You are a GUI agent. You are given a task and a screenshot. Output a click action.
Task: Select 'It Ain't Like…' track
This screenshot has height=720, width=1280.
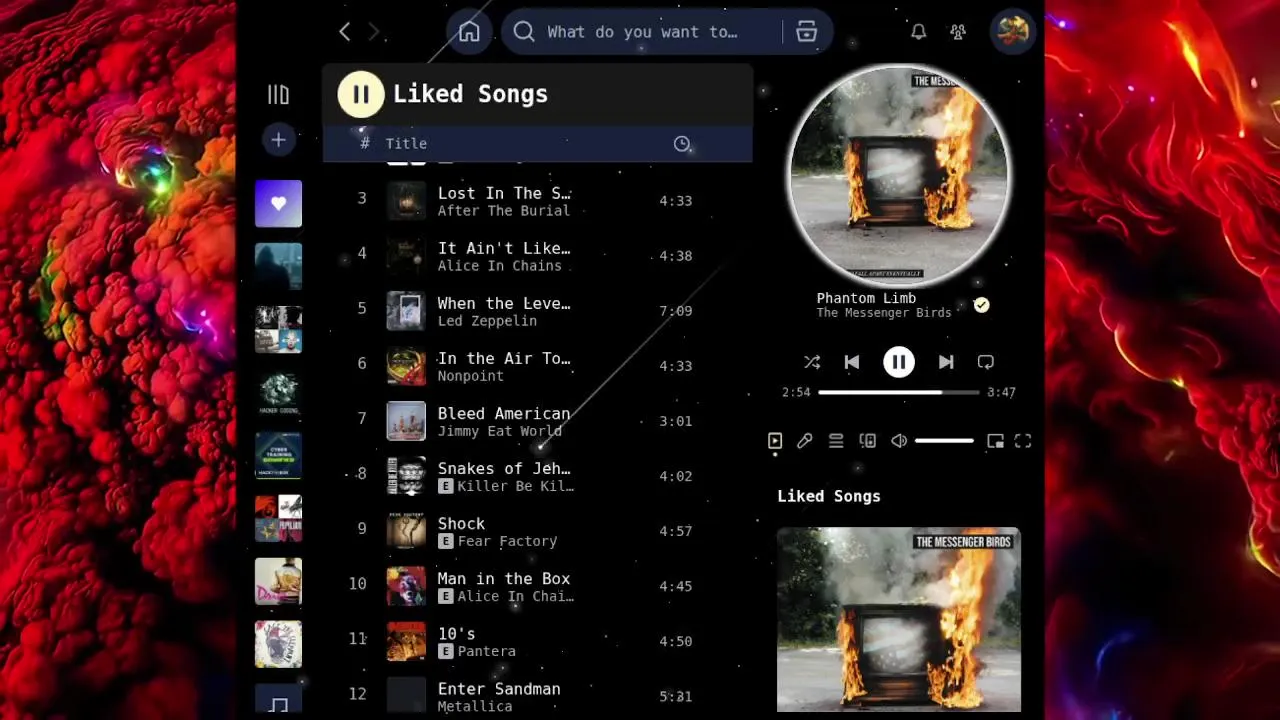pyautogui.click(x=504, y=248)
